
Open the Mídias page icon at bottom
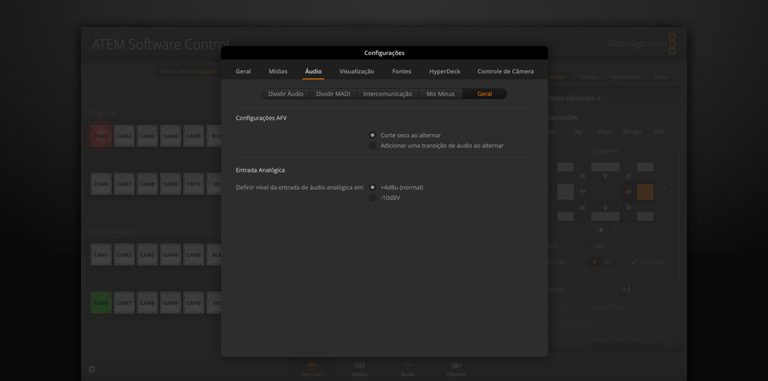360,369
